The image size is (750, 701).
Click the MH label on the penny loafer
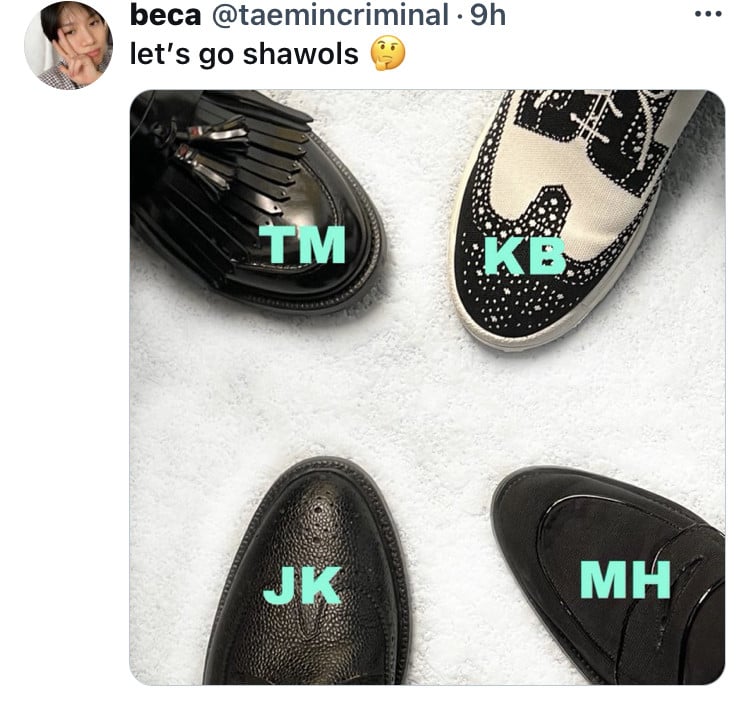625,580
